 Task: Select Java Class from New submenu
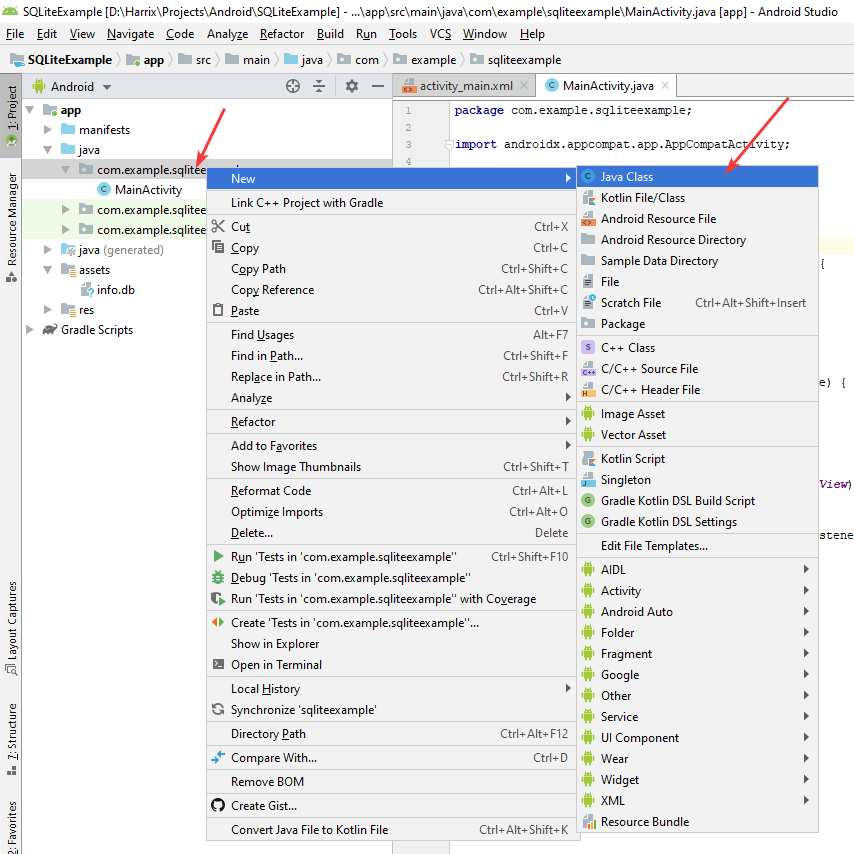(626, 177)
